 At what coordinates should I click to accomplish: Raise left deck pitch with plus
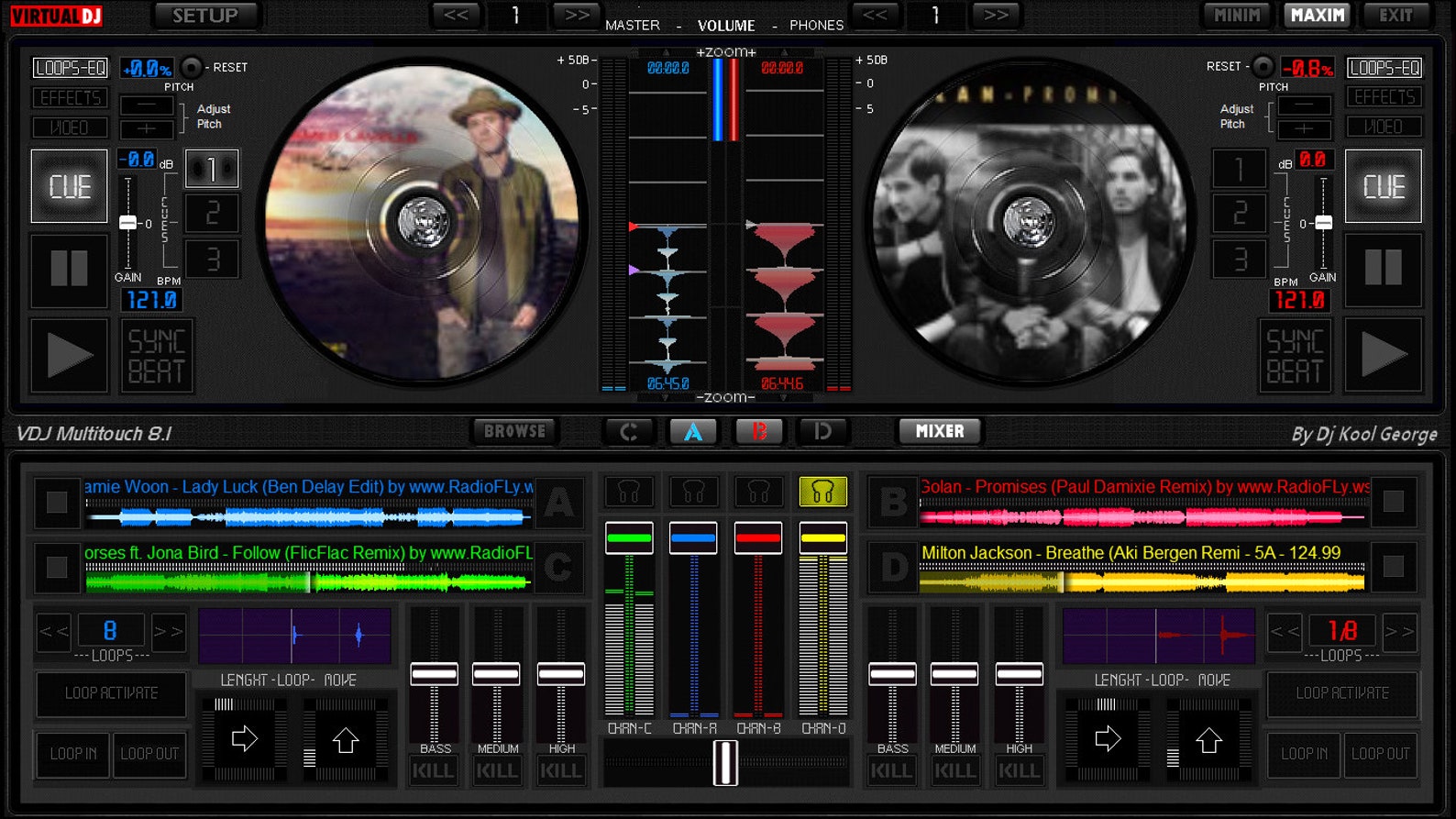coord(147,129)
